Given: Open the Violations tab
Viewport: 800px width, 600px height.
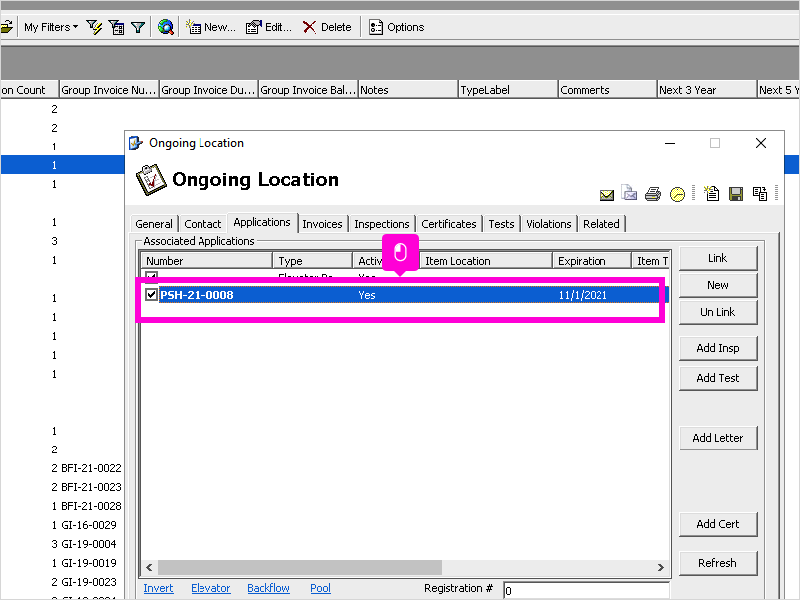Looking at the screenshot, I should click(549, 224).
